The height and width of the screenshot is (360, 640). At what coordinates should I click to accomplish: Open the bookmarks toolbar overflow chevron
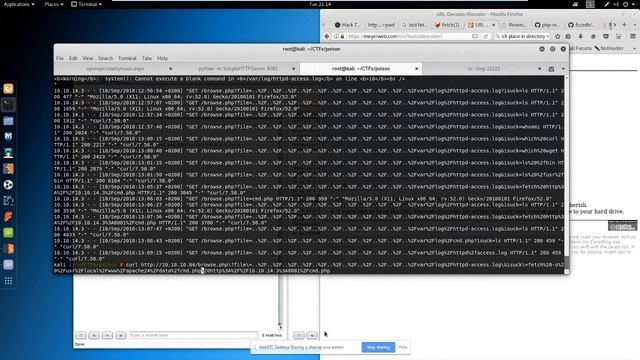tap(634, 48)
